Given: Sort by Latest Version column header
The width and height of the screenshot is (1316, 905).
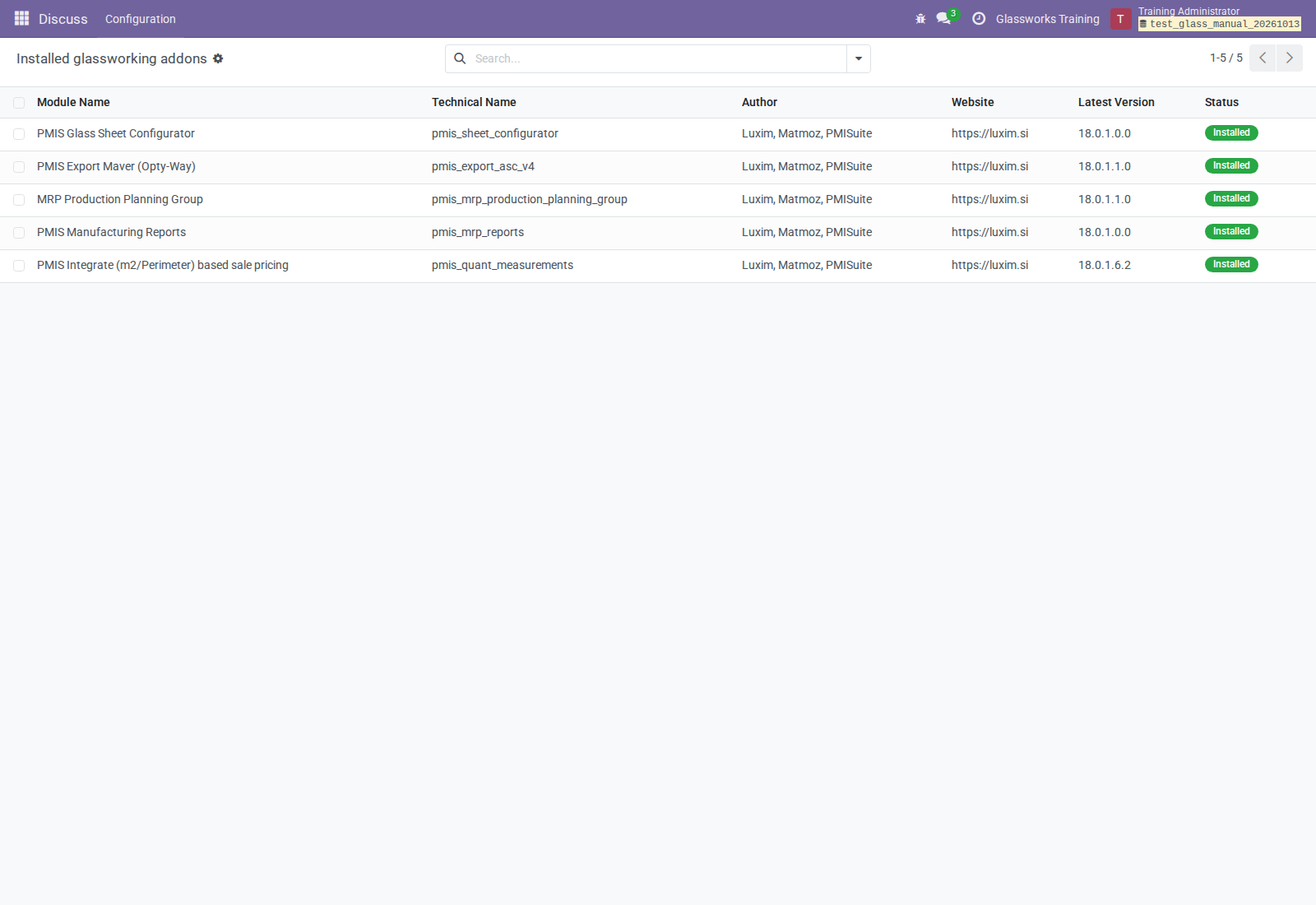Looking at the screenshot, I should pos(1116,102).
